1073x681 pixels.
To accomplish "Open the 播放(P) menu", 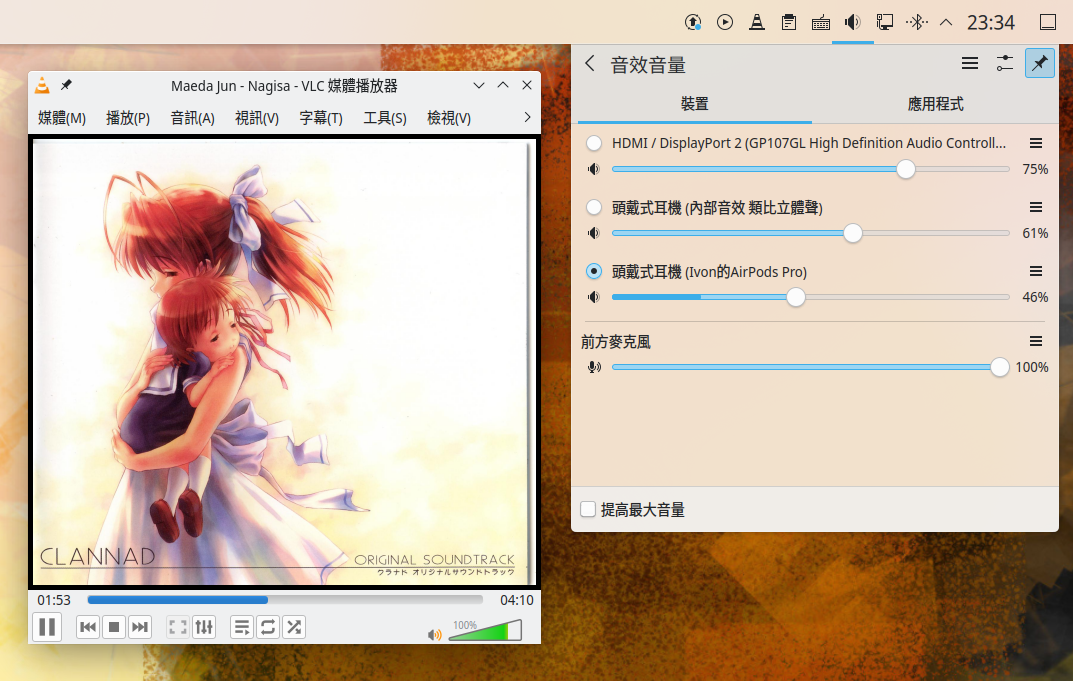I will pos(128,118).
